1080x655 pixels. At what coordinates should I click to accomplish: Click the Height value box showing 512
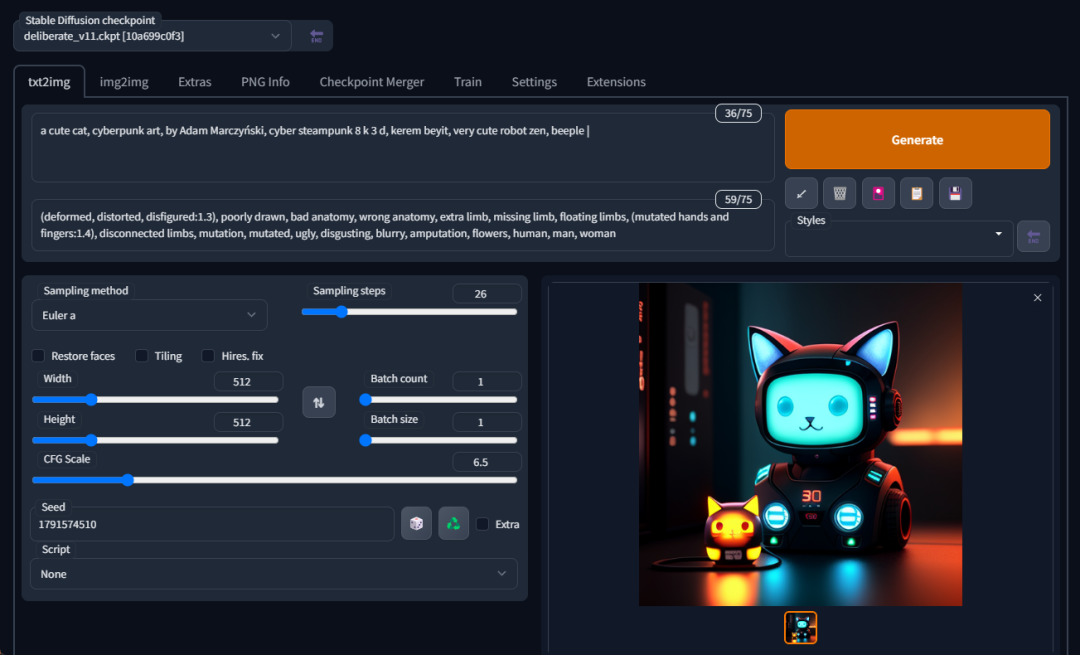tap(248, 422)
